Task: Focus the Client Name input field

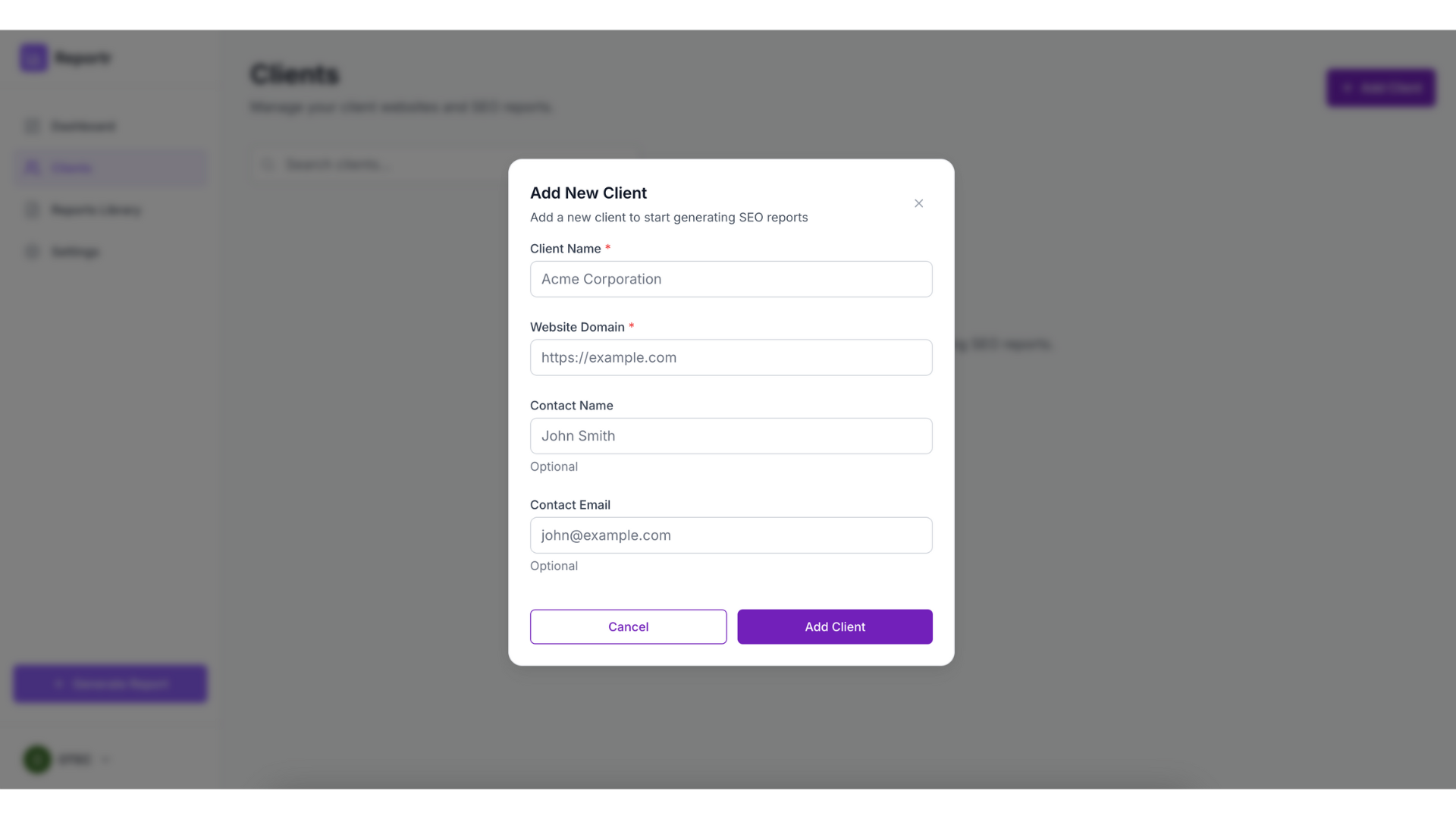Action: [x=730, y=279]
